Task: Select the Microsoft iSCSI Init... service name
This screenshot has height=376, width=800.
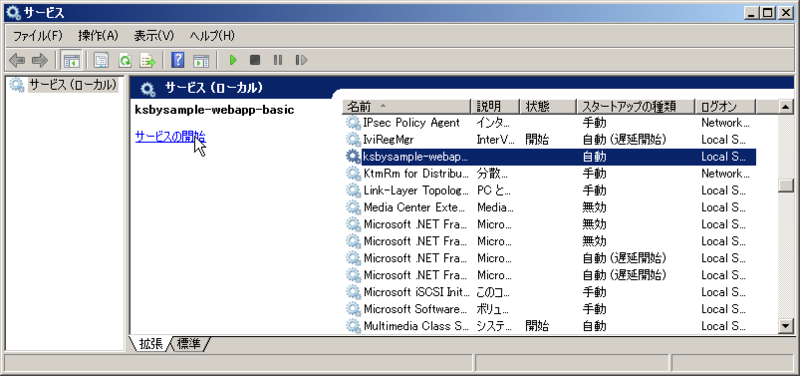Action: (416, 292)
